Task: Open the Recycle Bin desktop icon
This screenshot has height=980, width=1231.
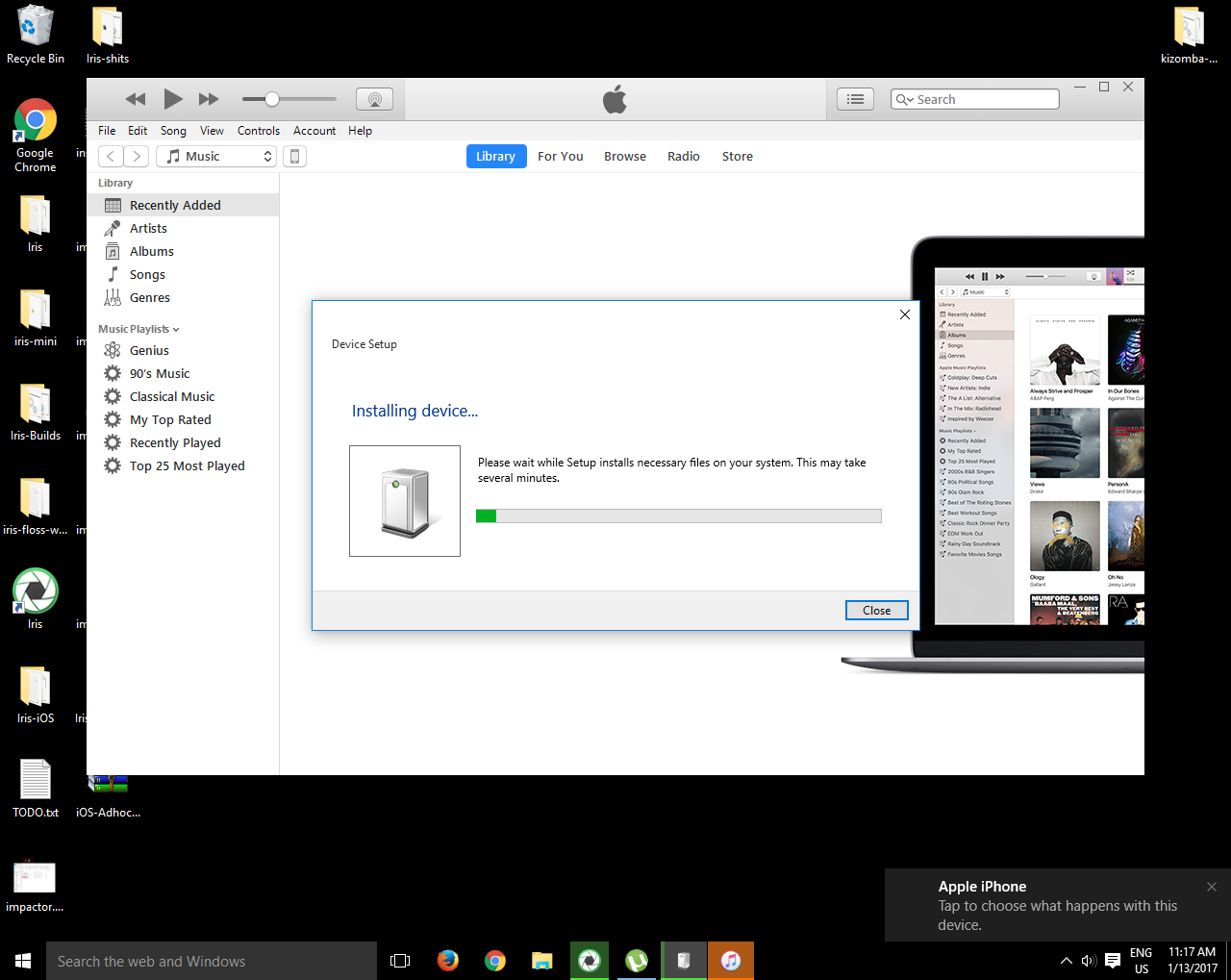Action: point(36,35)
